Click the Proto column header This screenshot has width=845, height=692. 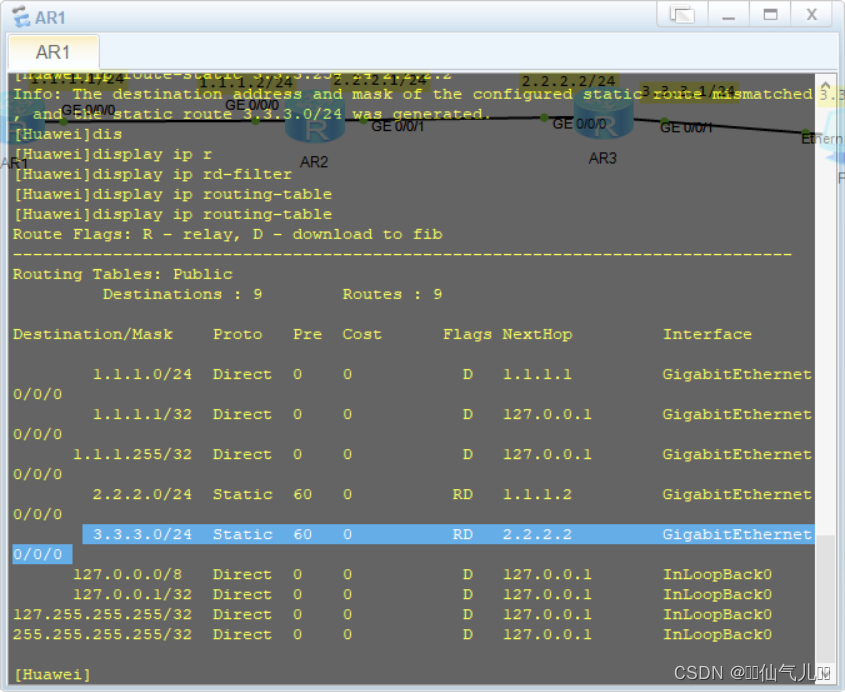[238, 334]
